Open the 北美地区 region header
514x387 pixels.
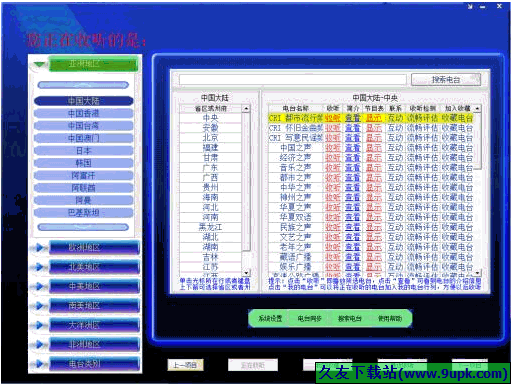coord(94,267)
